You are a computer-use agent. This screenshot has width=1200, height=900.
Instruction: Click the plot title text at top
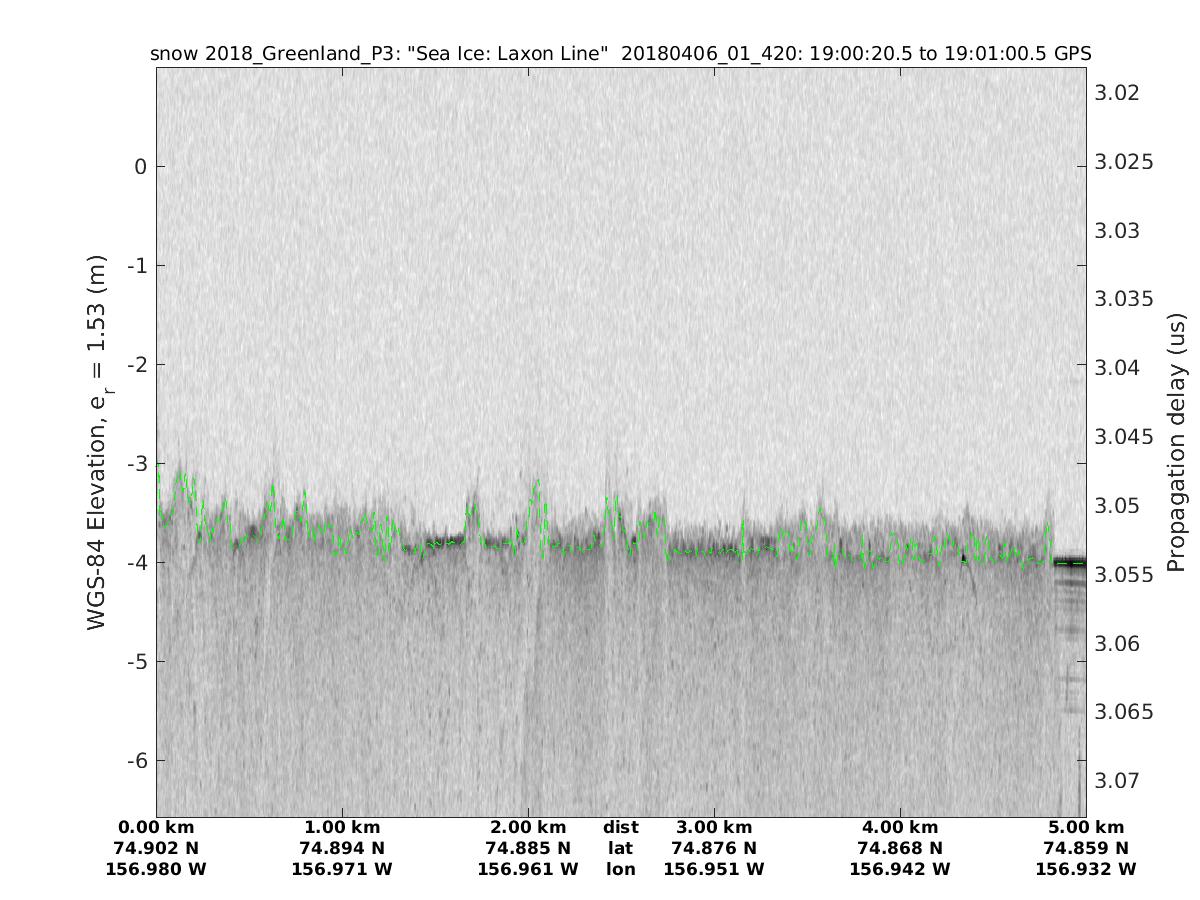[x=620, y=53]
